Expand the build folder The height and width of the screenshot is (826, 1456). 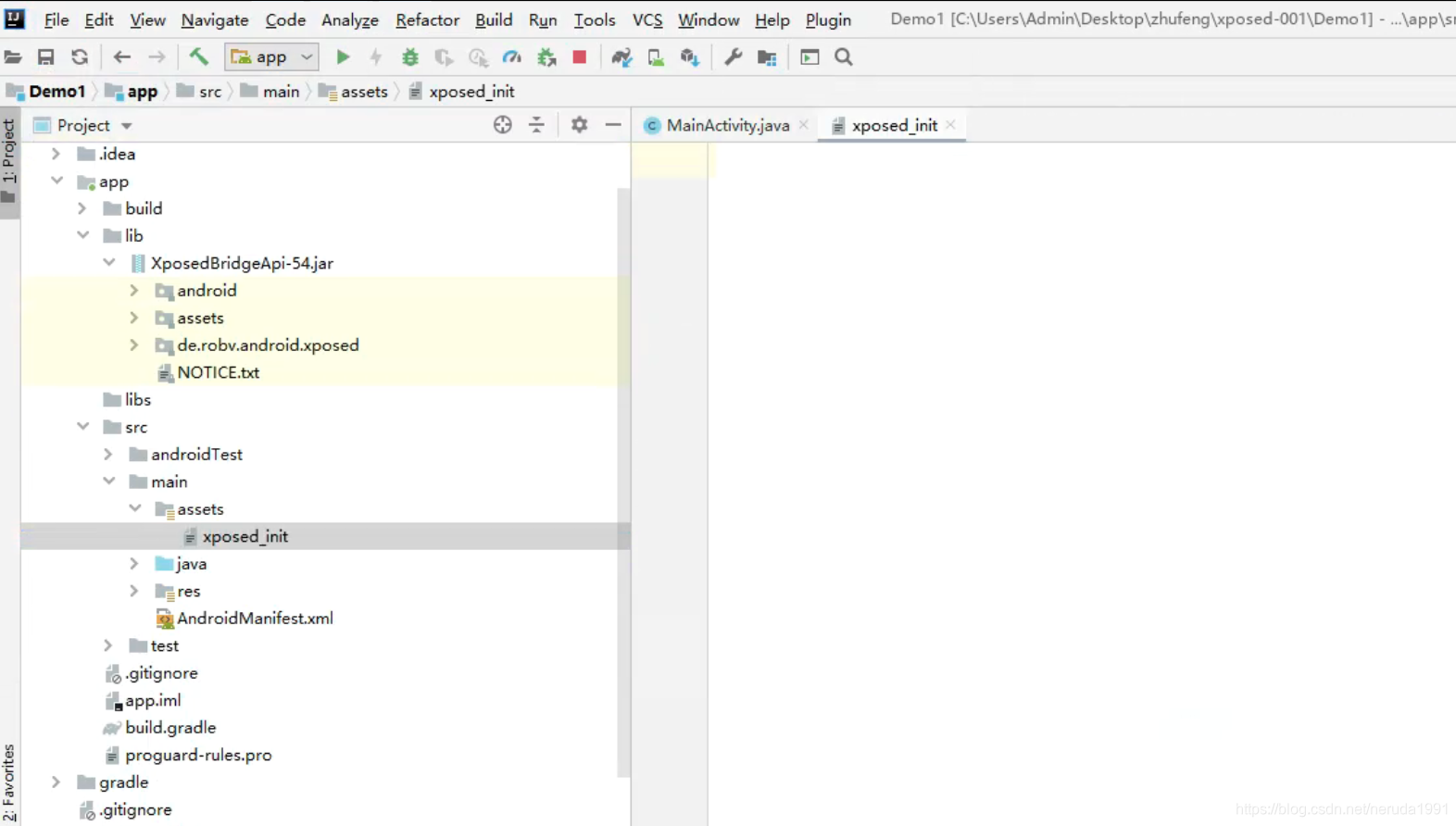[82, 208]
